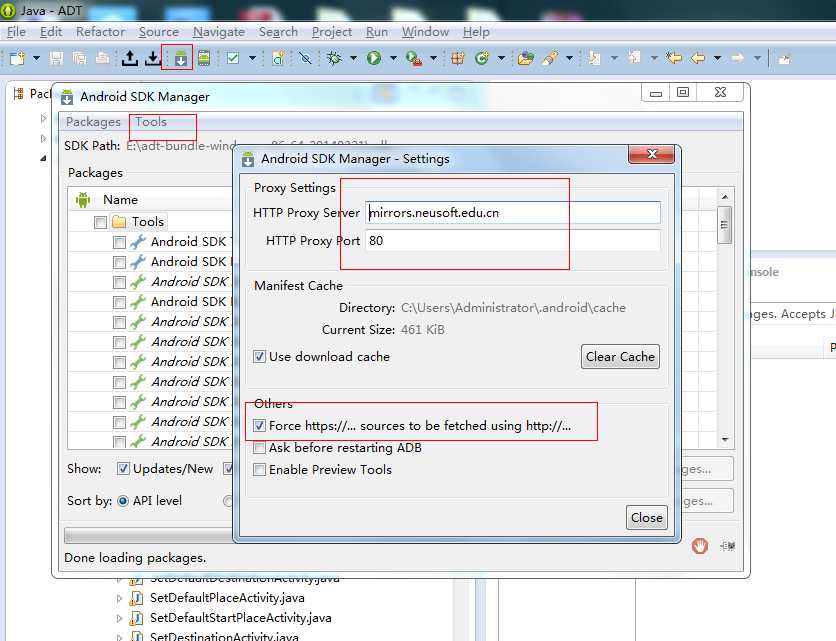Open dropdown next to Lint checkmark icon
Screen dimensions: 836x641
(x=252, y=58)
